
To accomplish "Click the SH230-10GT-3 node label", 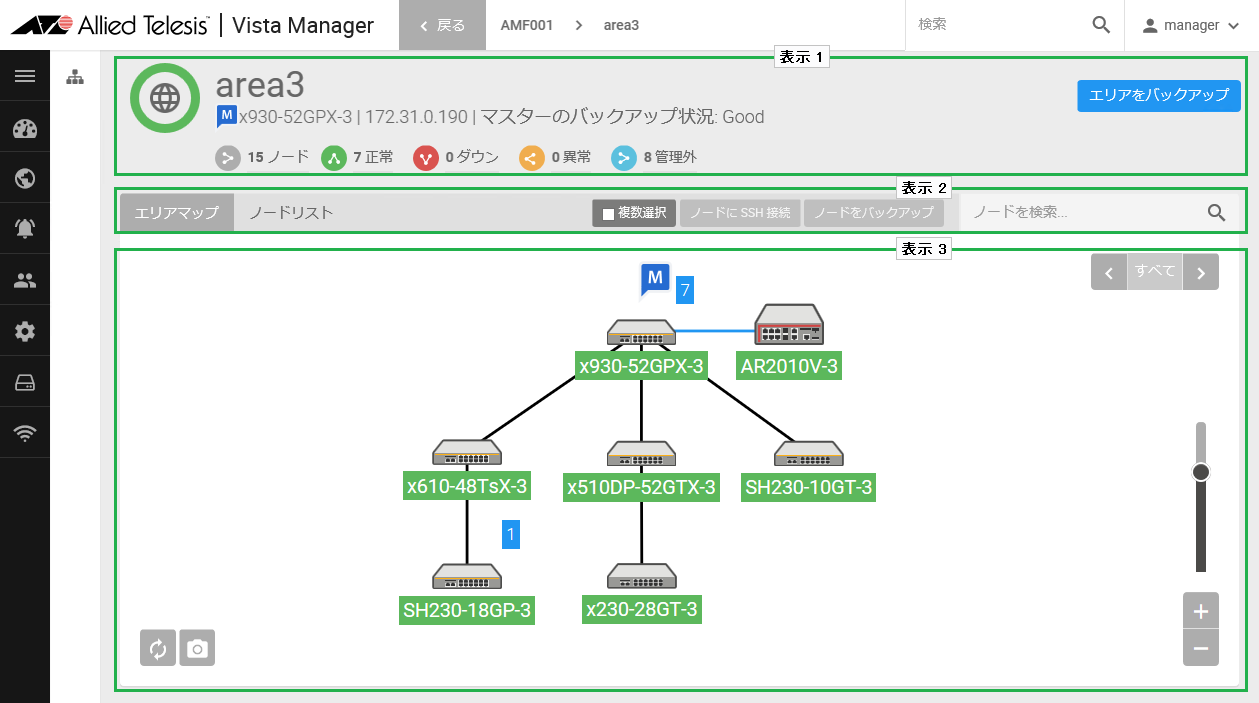I will (x=809, y=487).
